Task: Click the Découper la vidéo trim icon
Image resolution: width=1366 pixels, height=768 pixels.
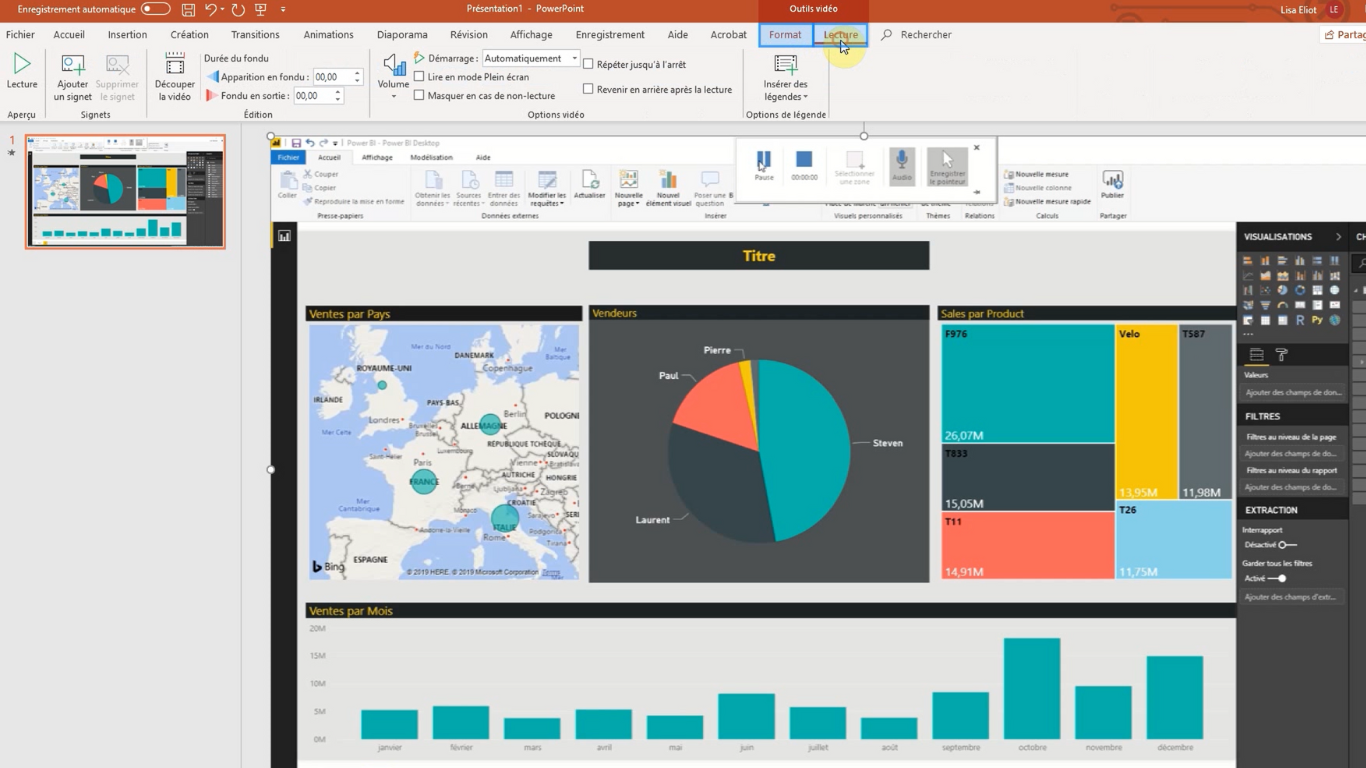Action: click(x=175, y=65)
